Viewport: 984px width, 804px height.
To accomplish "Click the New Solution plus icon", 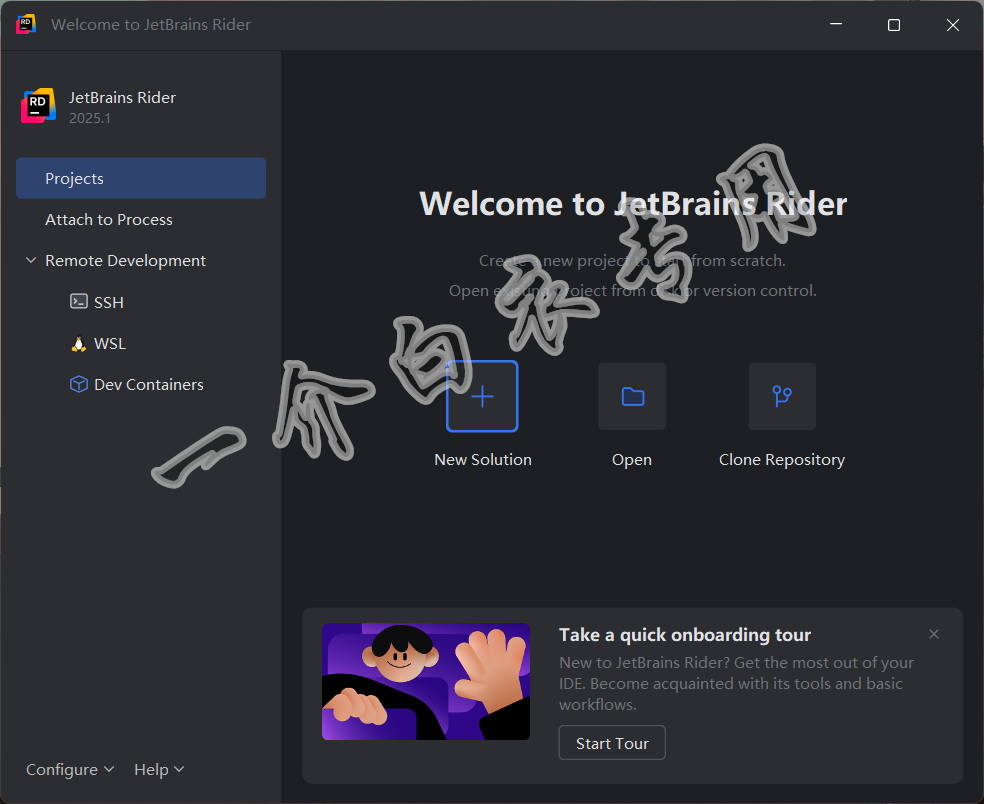I will [482, 397].
